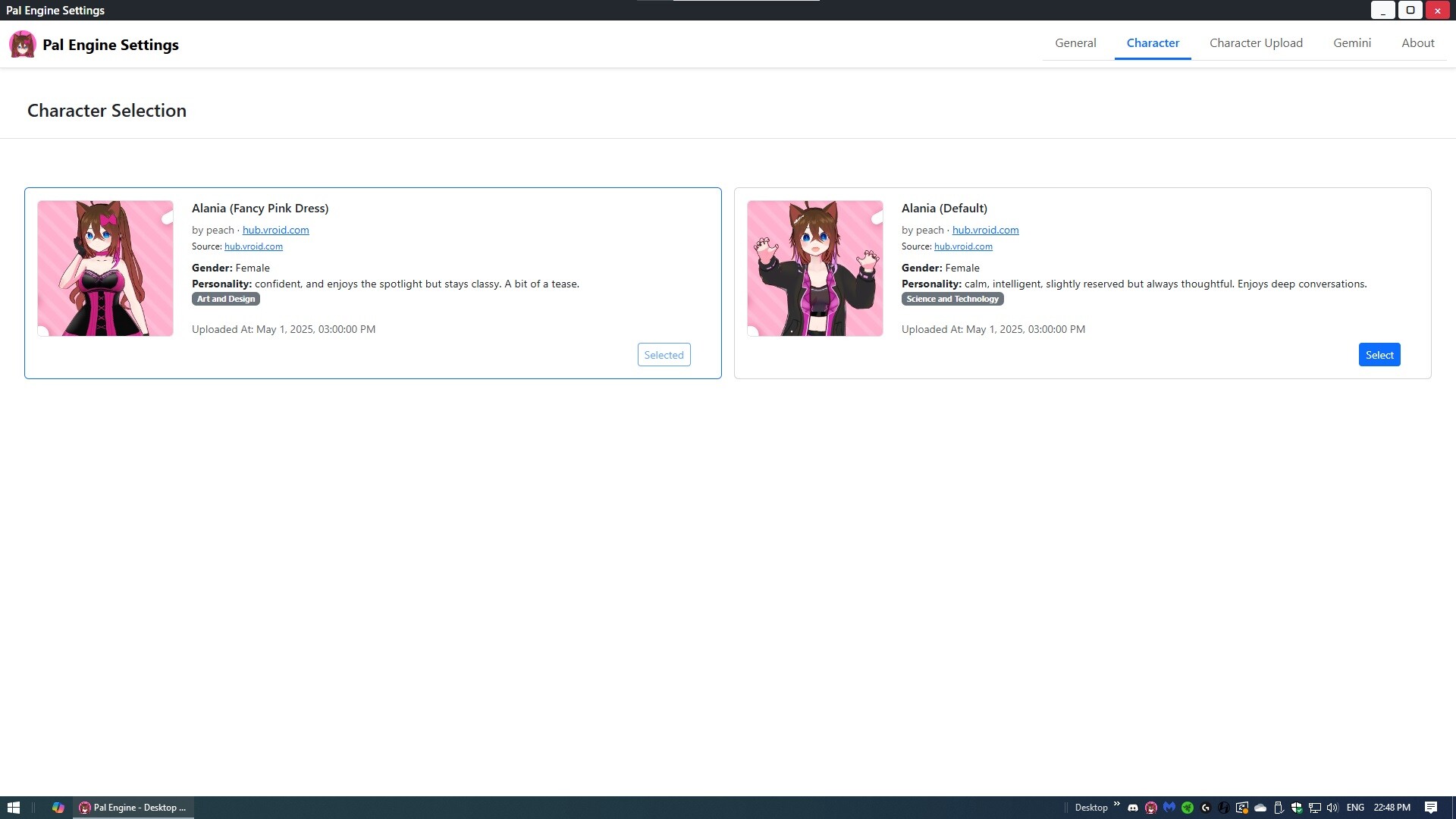Expand Desktop toolbar chevron in taskbar
Viewport: 1456px width, 819px height.
click(x=1116, y=804)
